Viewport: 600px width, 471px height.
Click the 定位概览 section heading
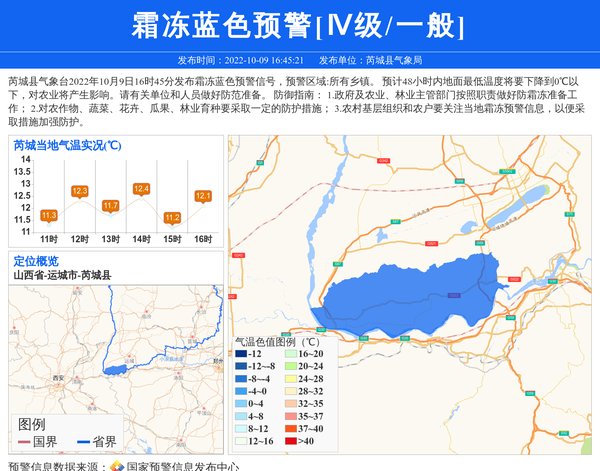pyautogui.click(x=36, y=261)
